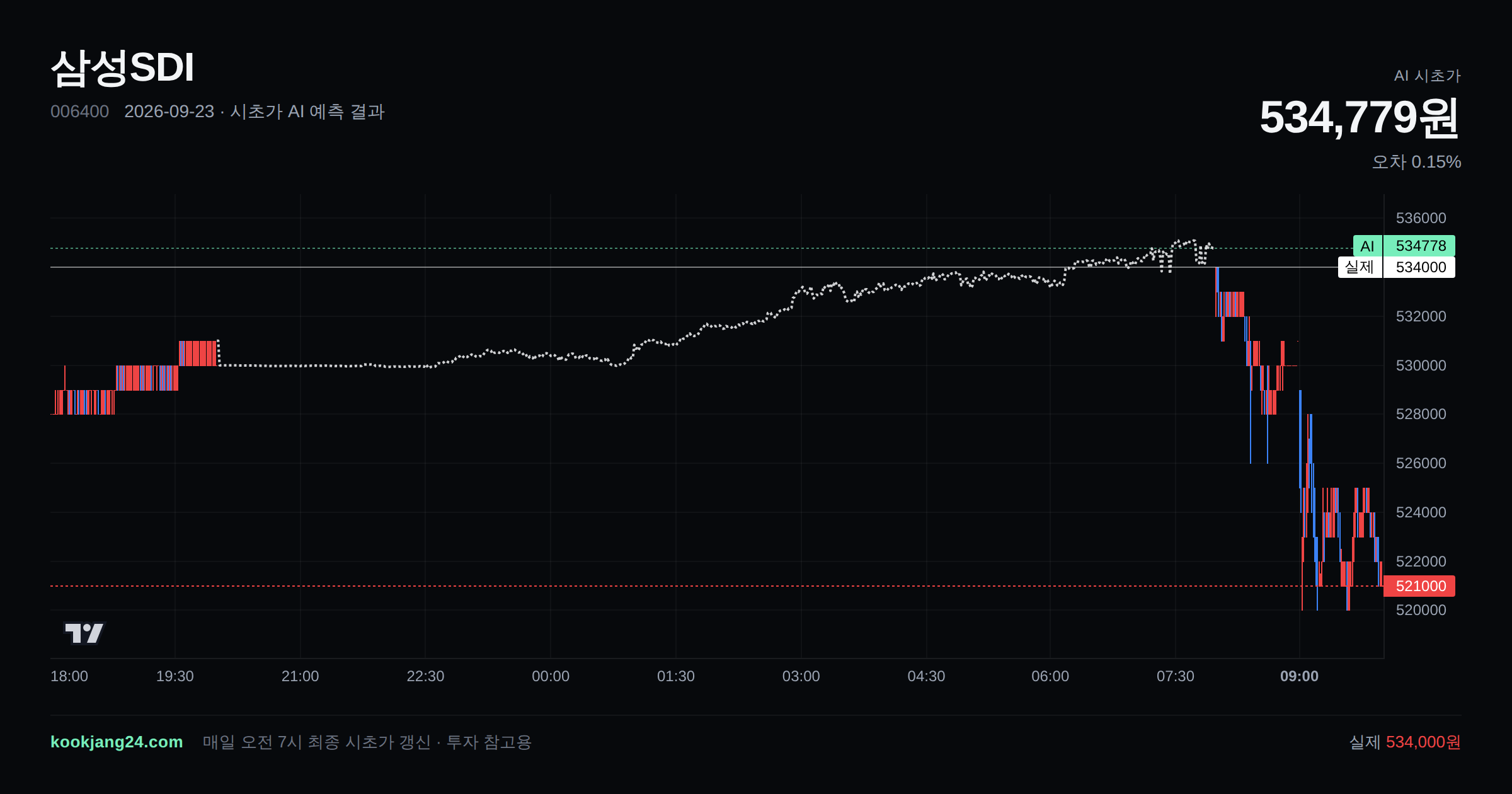Click the TradingView logo icon

84,633
